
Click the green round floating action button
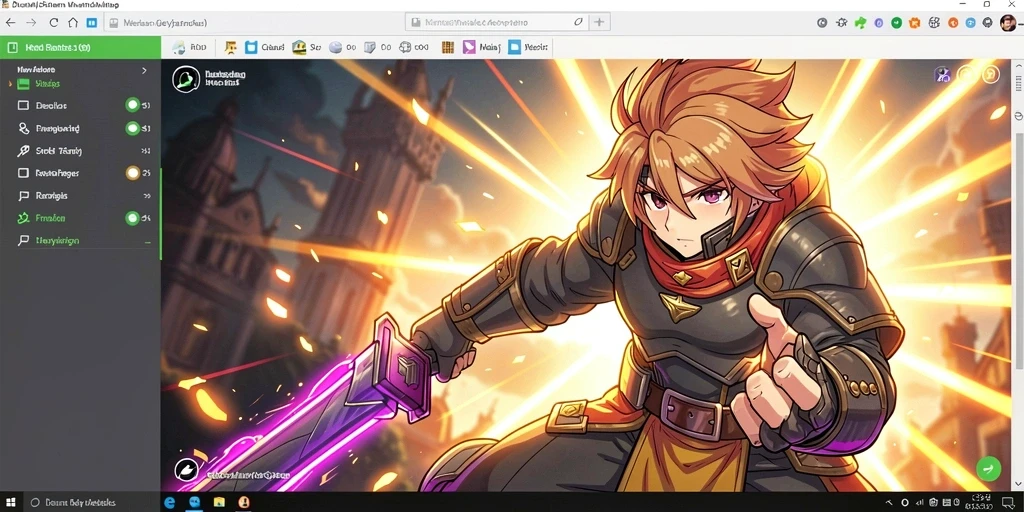(x=989, y=468)
